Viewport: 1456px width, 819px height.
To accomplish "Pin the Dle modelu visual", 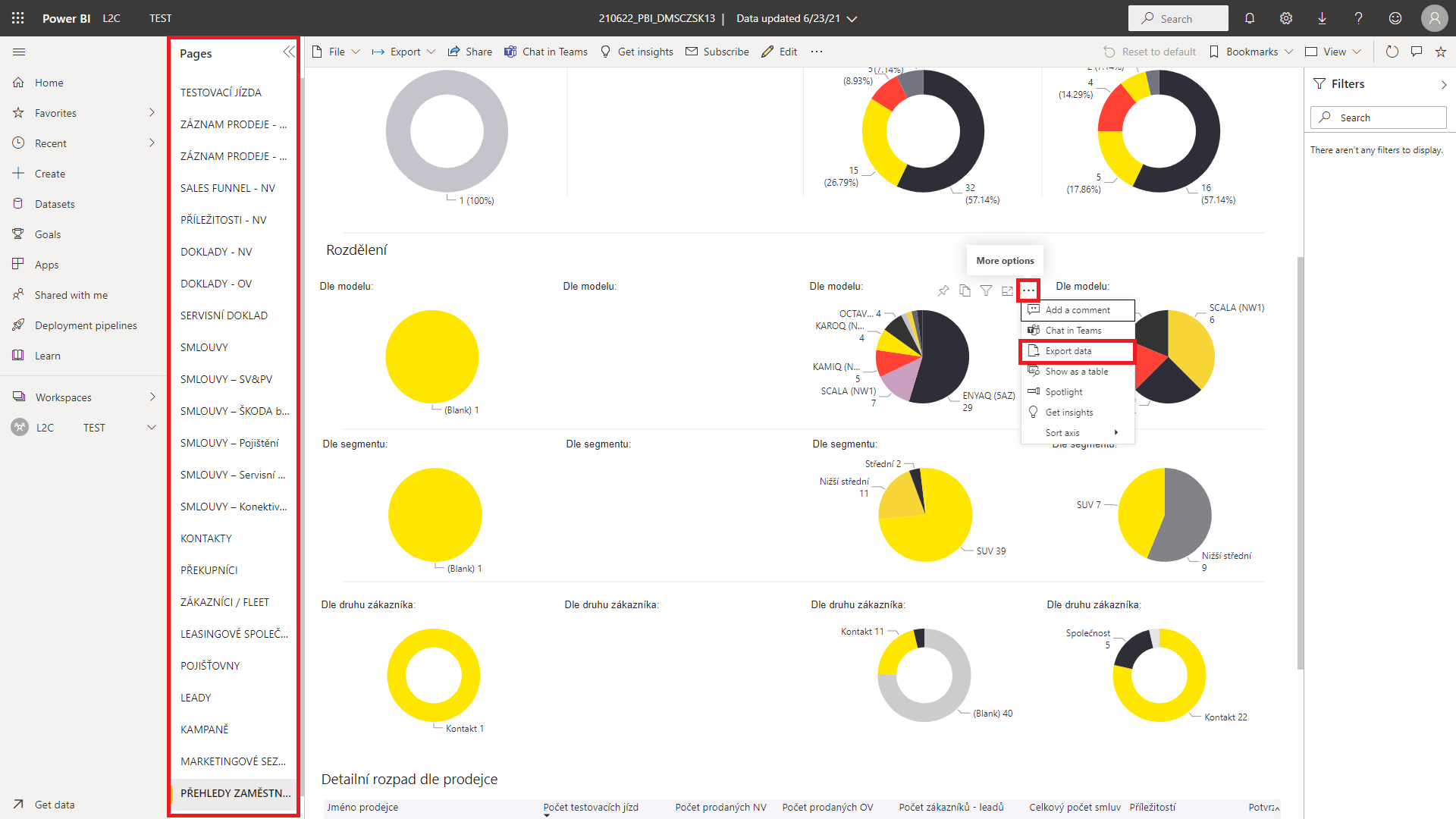I will click(943, 290).
